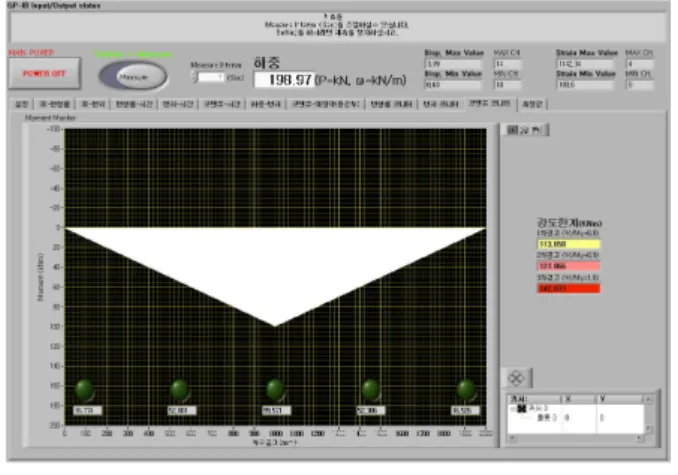Click MIN CH field beside Disp. Min Value
This screenshot has width=678, height=475.
point(507,85)
